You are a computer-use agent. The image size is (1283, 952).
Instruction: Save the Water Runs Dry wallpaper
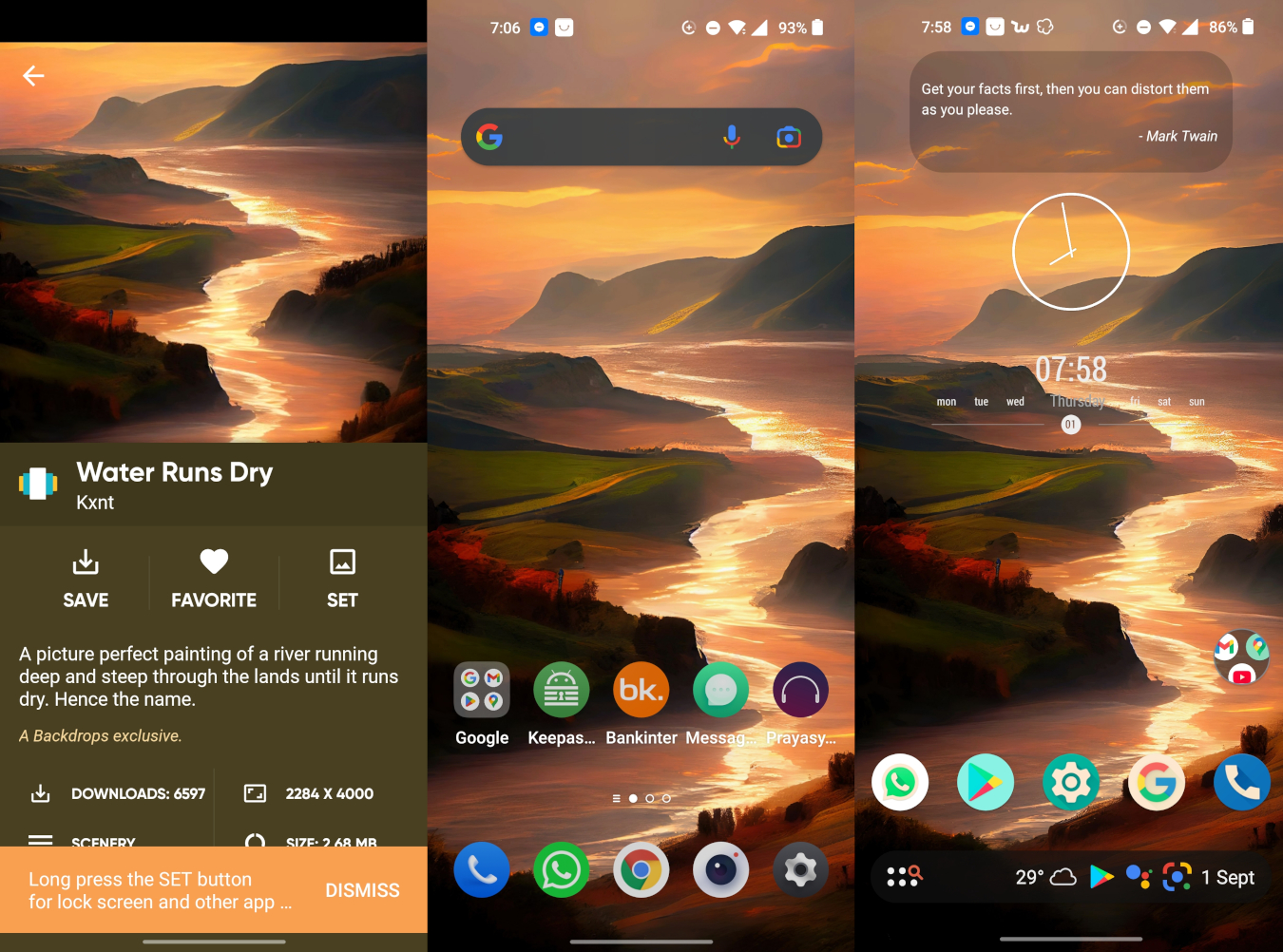click(x=86, y=577)
